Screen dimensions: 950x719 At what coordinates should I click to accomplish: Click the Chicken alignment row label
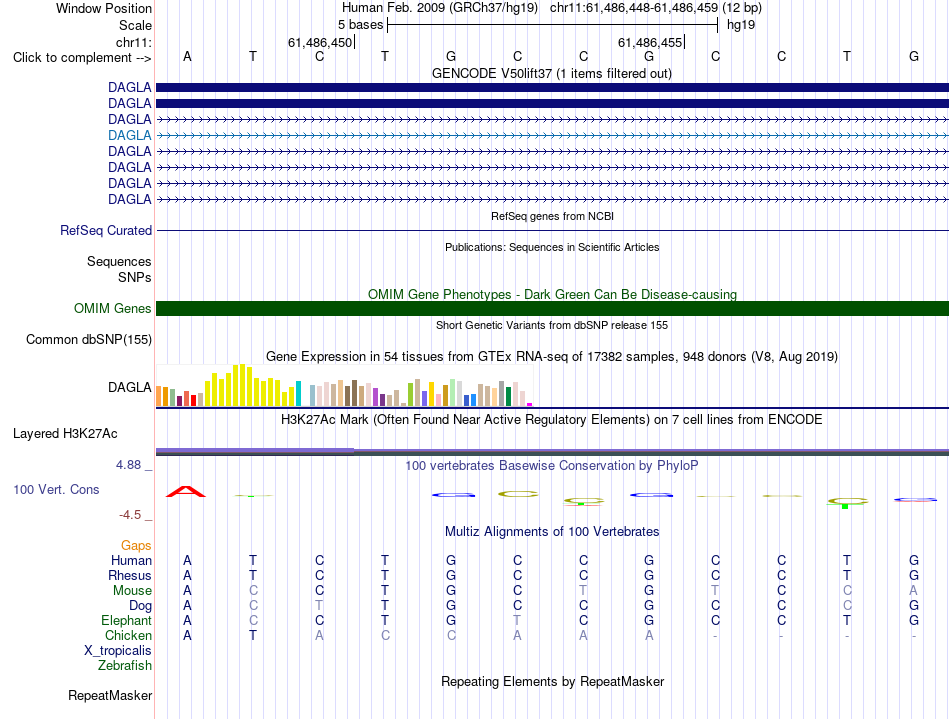click(128, 635)
